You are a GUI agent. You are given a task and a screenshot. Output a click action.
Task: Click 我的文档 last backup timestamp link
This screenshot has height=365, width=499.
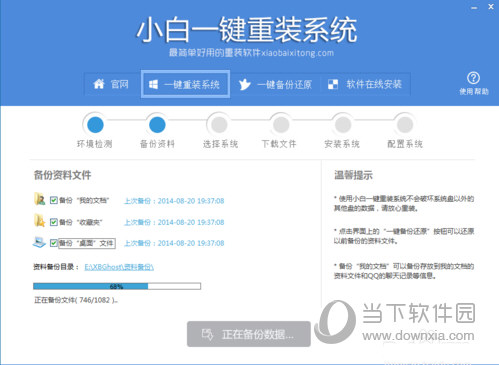pos(174,201)
